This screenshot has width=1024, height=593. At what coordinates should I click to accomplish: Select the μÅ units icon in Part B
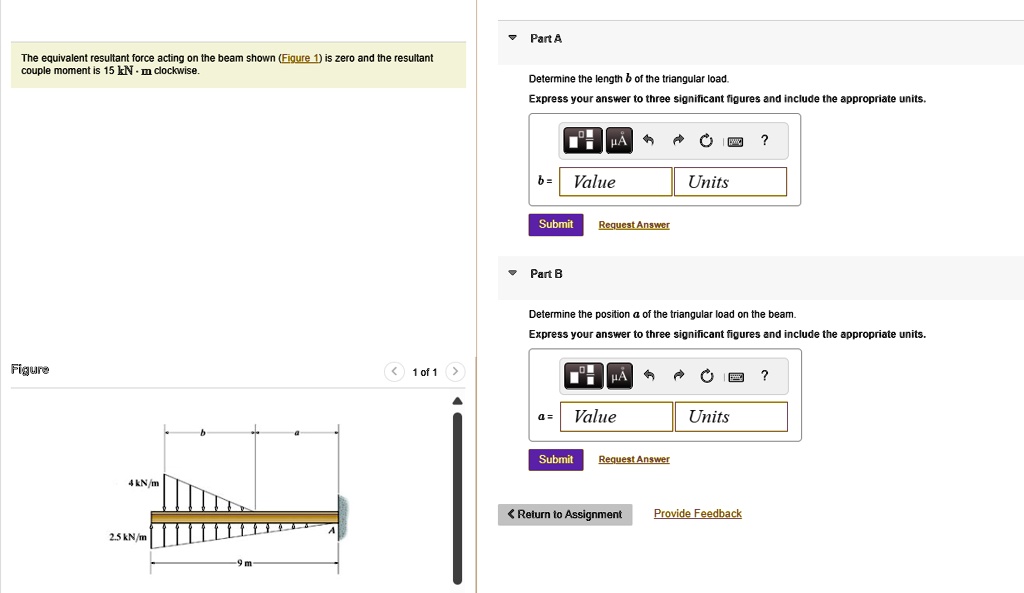[618, 375]
